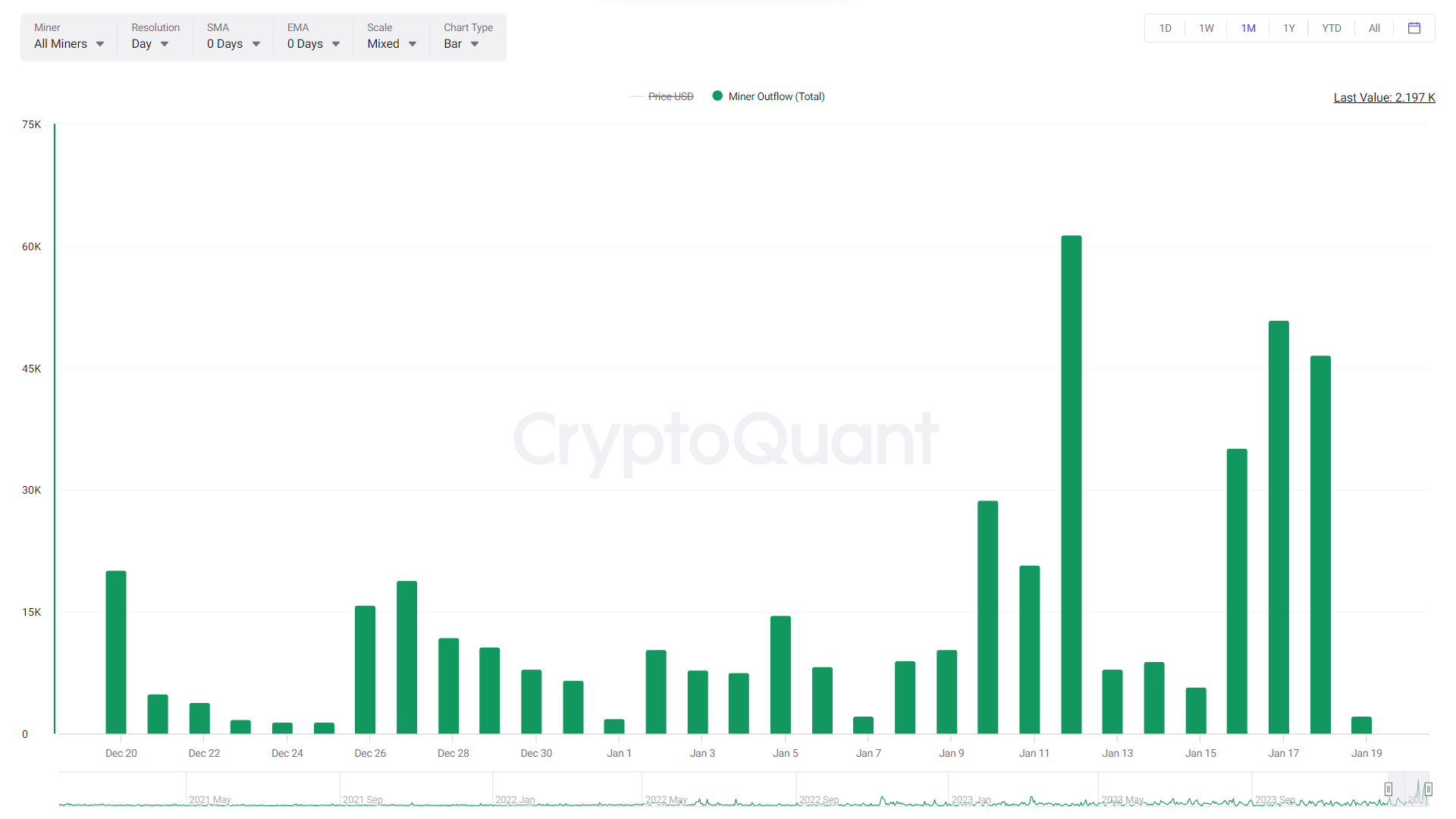The image size is (1456, 819).
Task: Click the left handle of range navigator
Action: 1389,789
